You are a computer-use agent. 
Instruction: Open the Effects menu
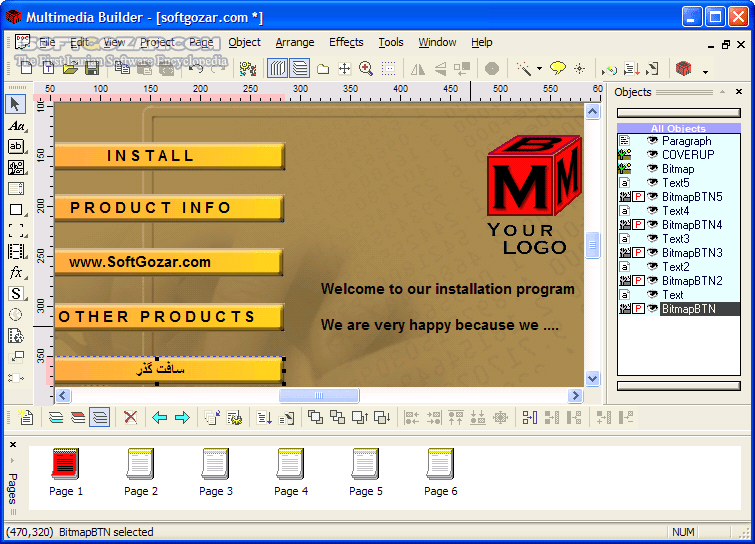[x=346, y=42]
